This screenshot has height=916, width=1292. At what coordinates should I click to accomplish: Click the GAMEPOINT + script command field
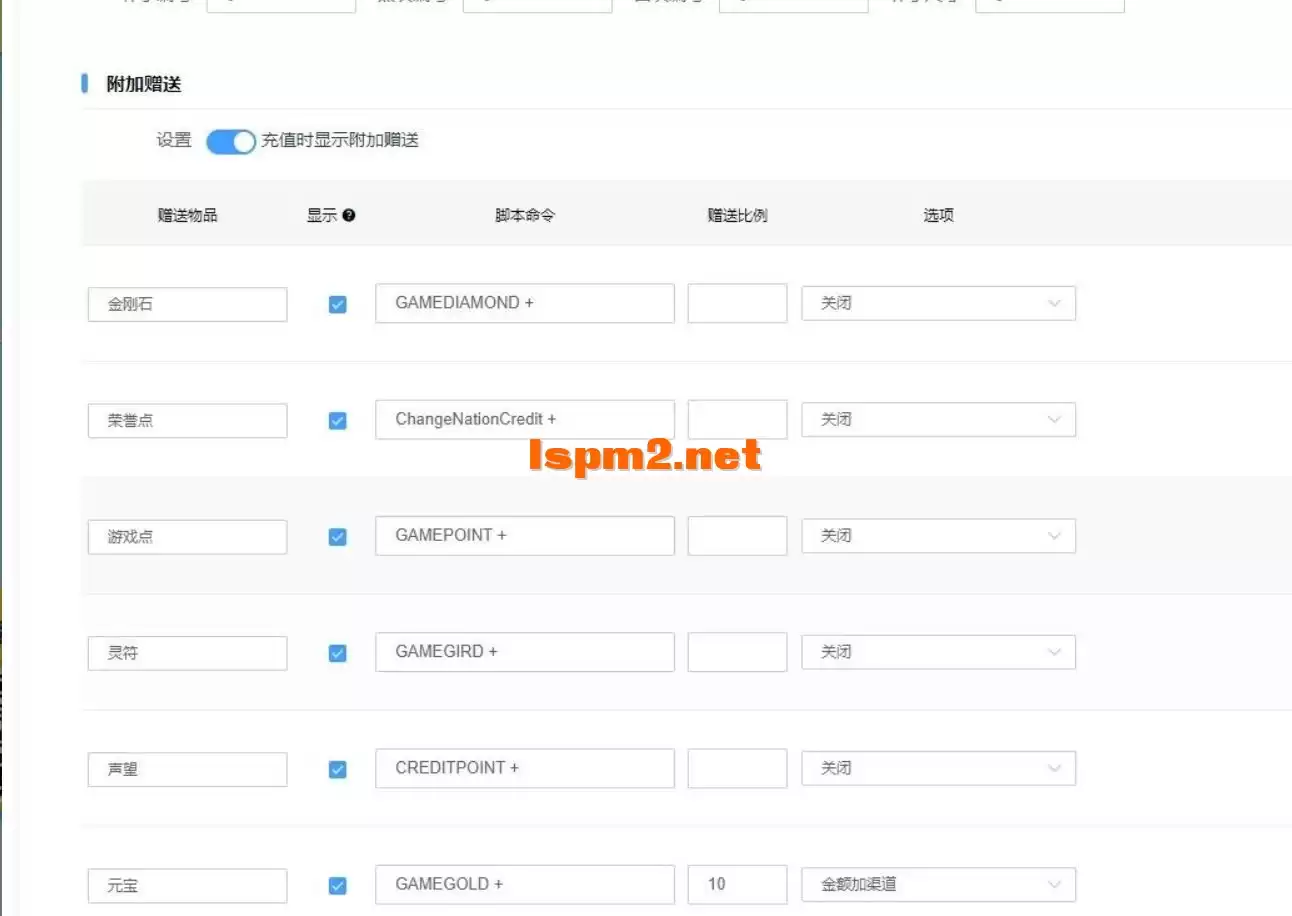pos(525,535)
